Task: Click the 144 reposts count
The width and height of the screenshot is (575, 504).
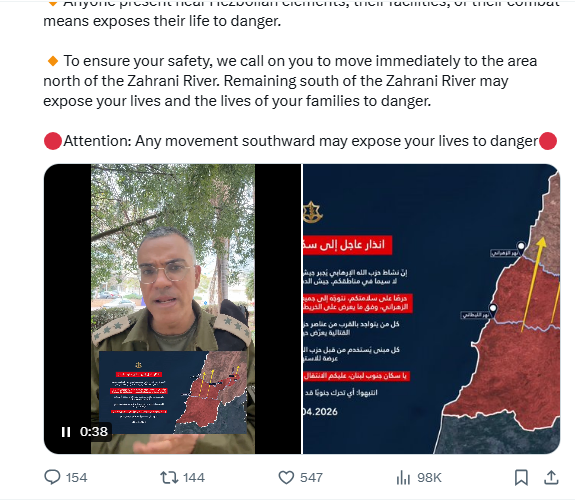Action: coord(194,478)
